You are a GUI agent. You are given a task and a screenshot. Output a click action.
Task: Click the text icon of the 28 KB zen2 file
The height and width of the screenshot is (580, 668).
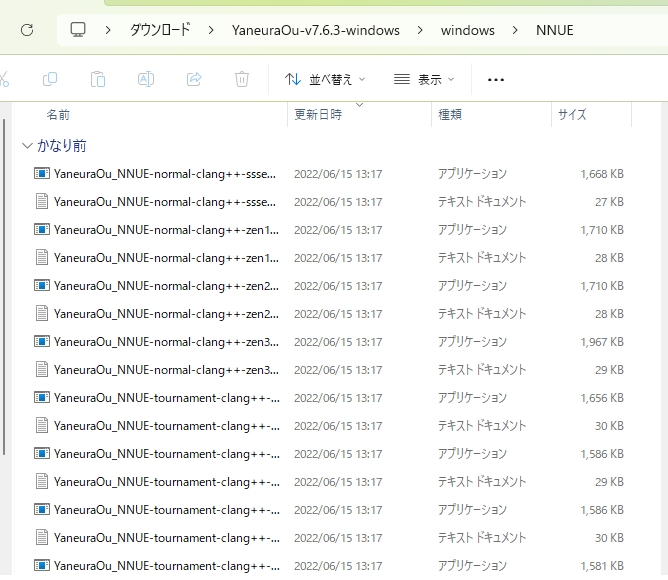[42, 314]
